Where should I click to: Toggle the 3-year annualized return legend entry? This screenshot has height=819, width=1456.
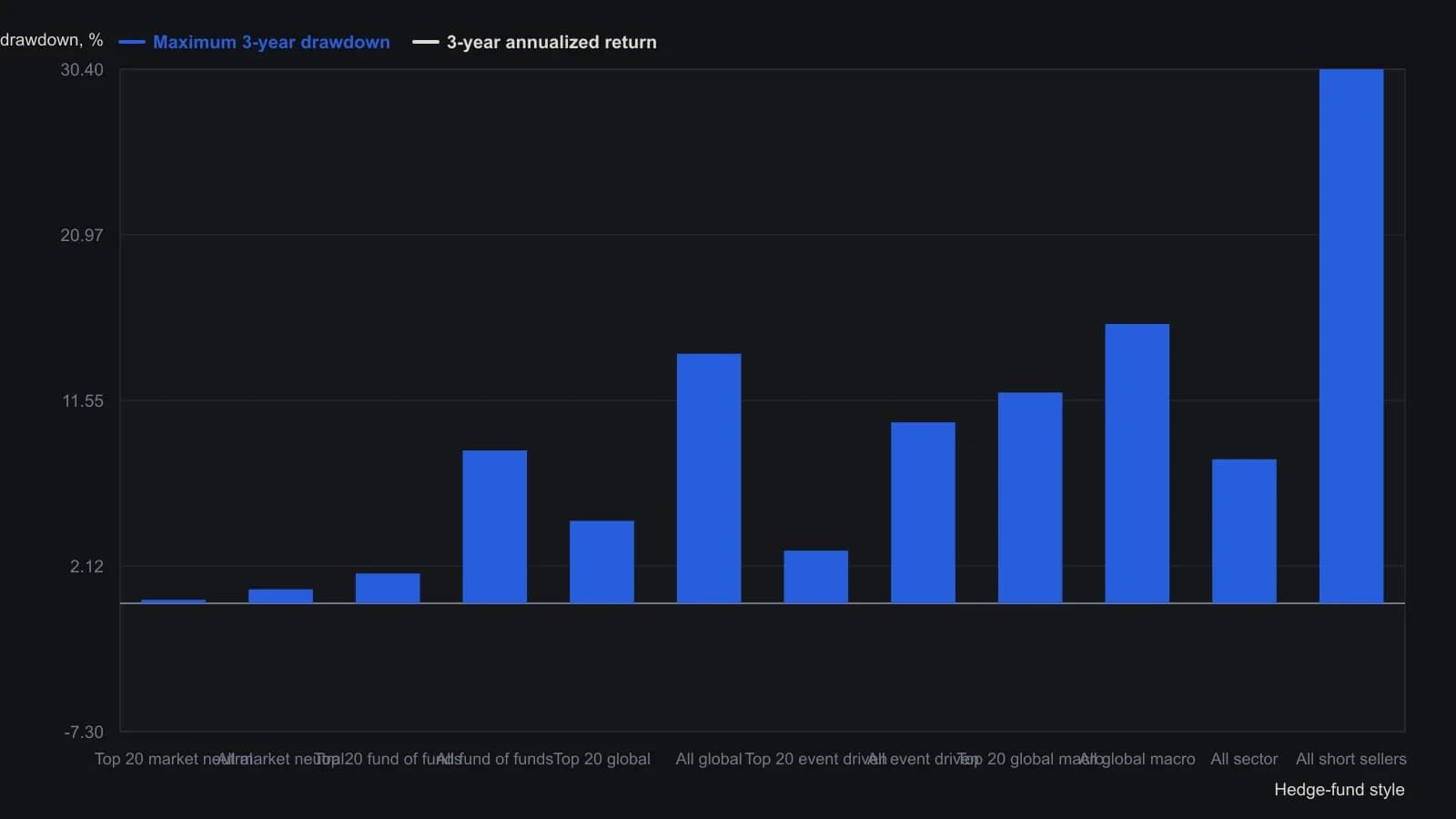pyautogui.click(x=535, y=42)
